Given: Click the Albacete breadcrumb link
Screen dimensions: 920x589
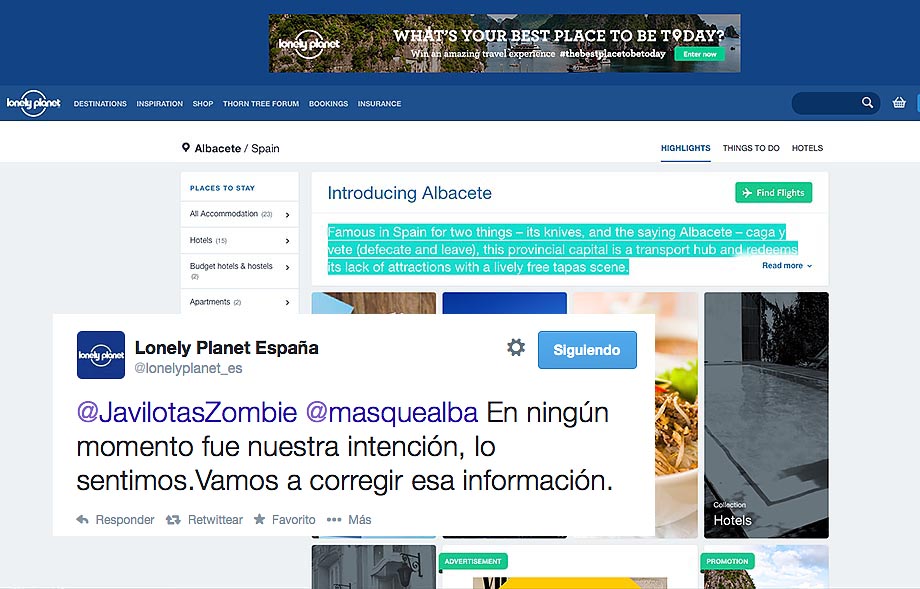Looking at the screenshot, I should coord(218,148).
